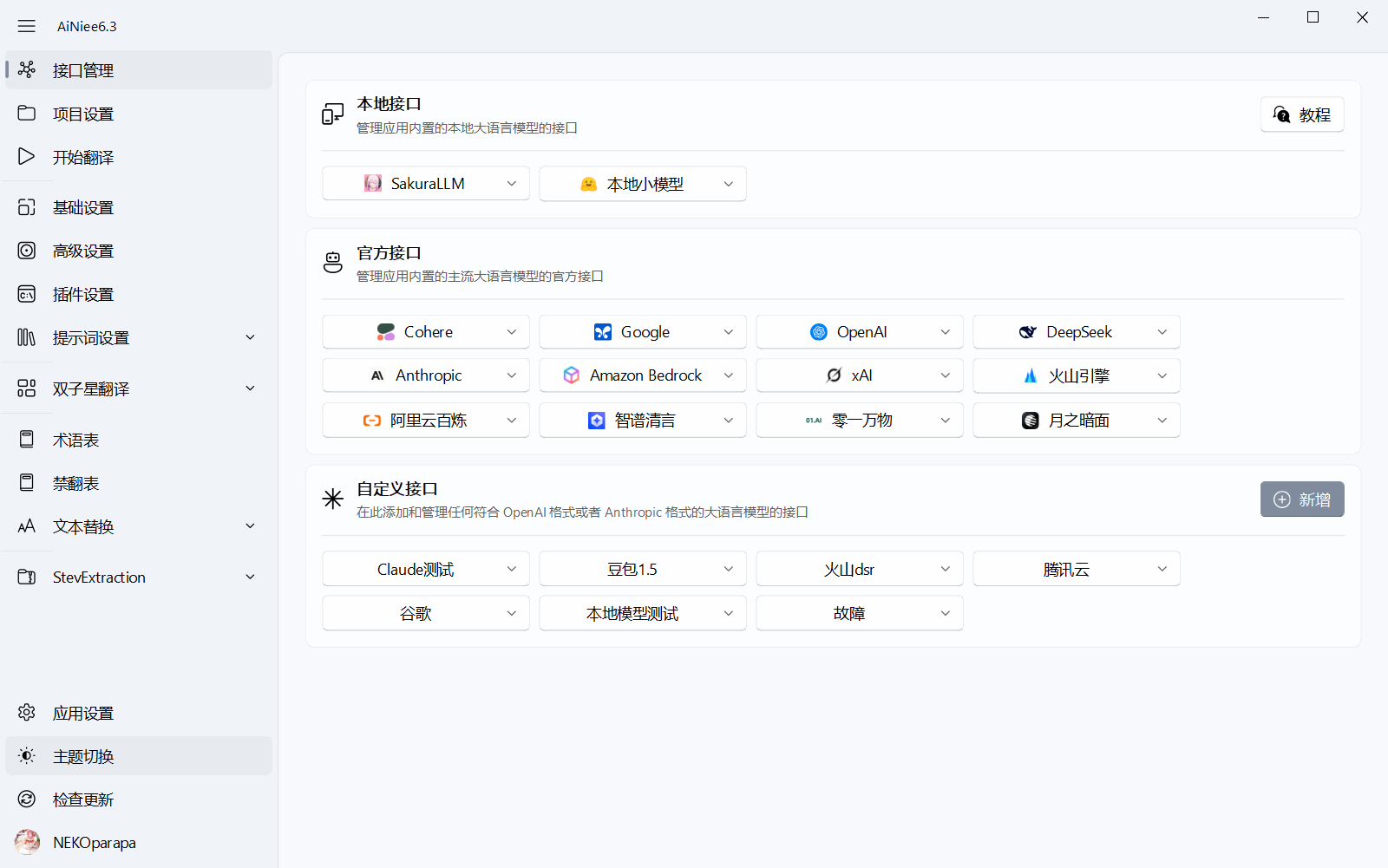Open 禁翻表 page label
Viewport: 1388px width, 868px height.
(x=75, y=483)
